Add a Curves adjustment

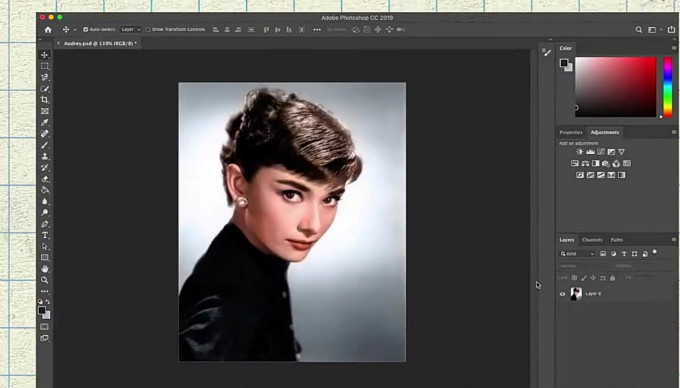click(x=601, y=152)
